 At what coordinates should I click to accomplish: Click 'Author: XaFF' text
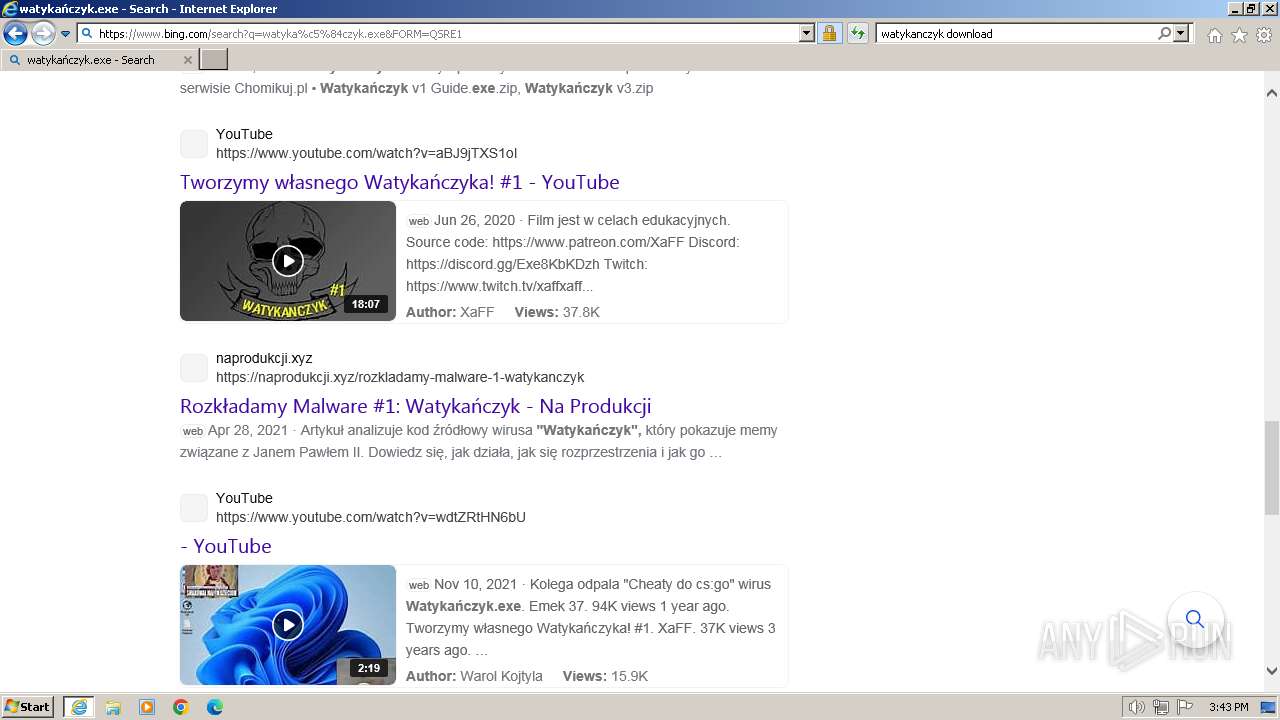pyautogui.click(x=450, y=312)
